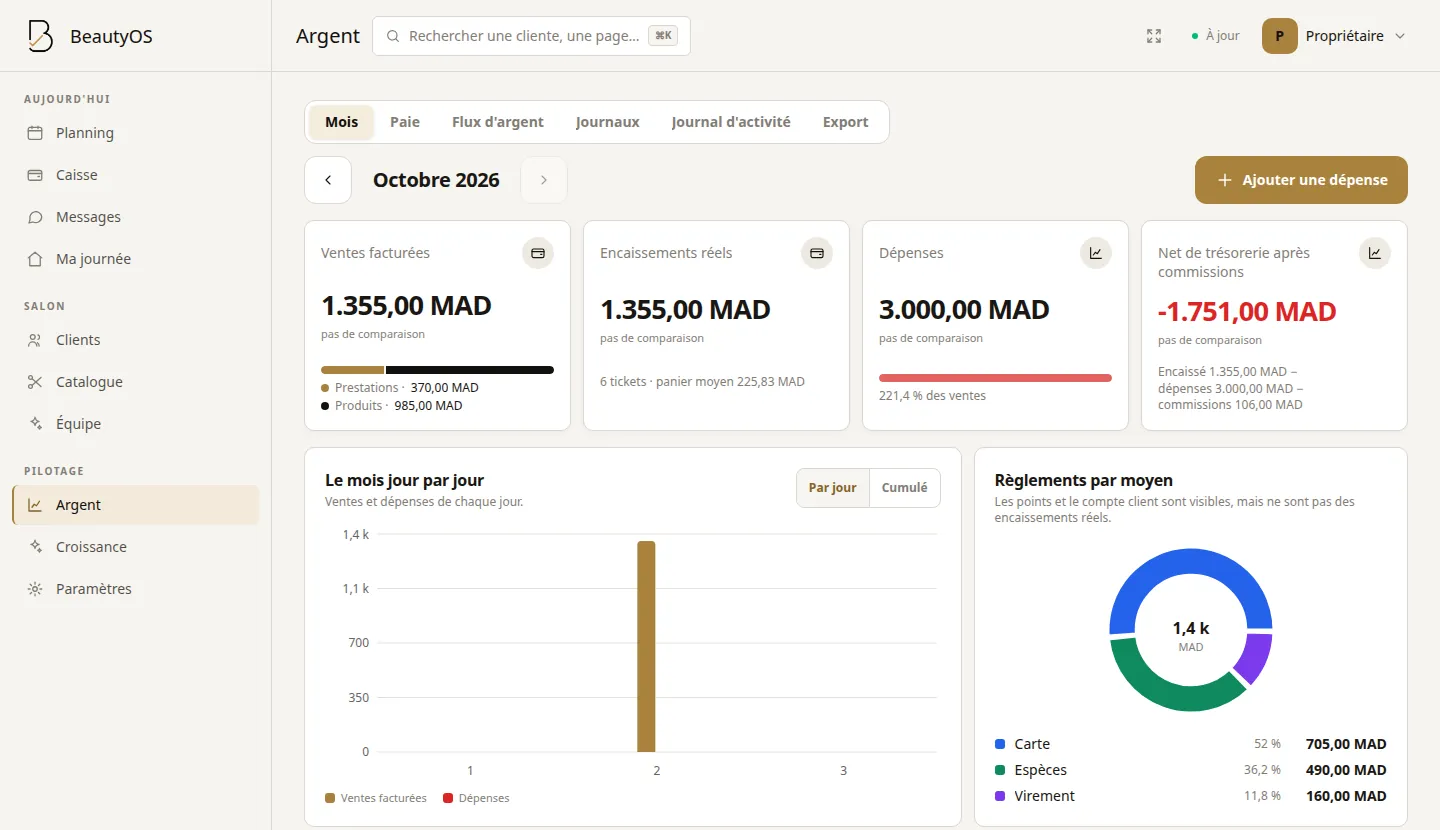Click the Espèces green legend swatch
This screenshot has width=1440, height=830.
[x=1000, y=770]
